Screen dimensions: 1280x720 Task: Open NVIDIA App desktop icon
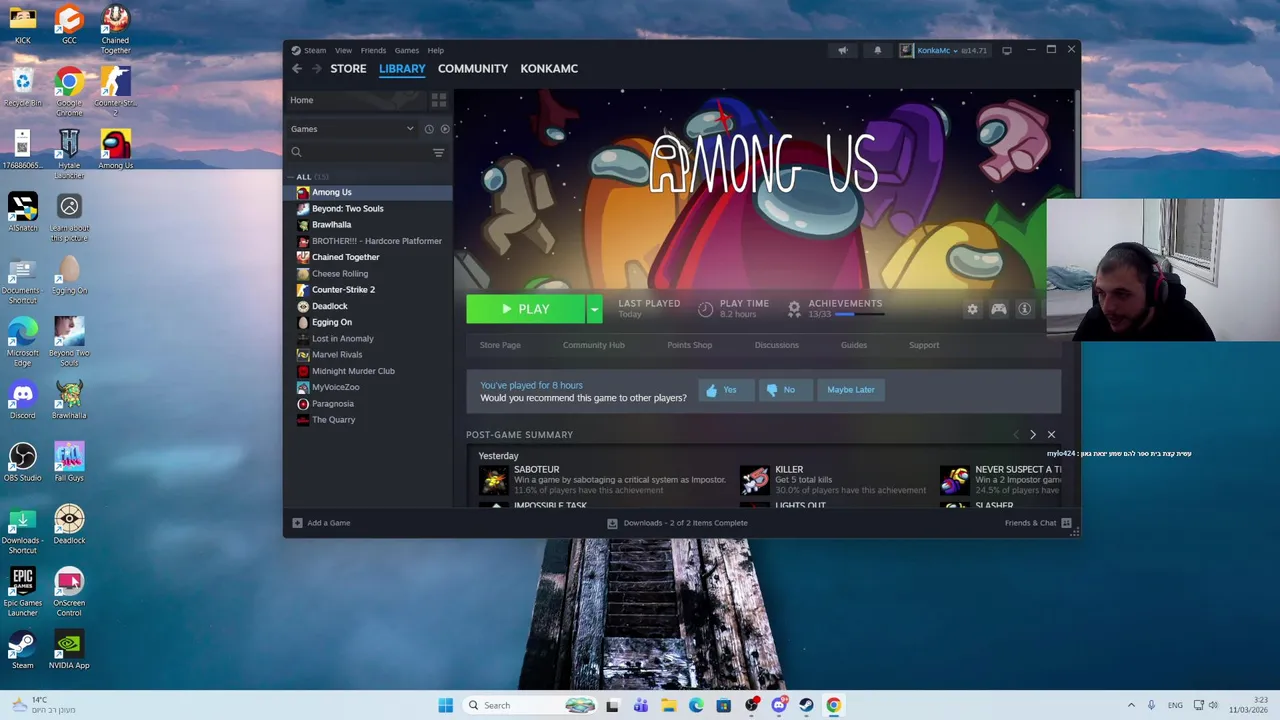coord(69,649)
